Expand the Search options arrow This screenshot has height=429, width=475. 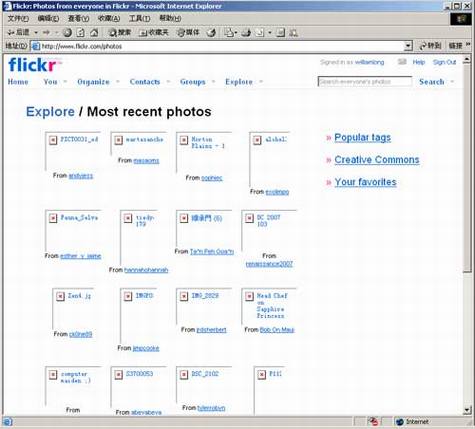coord(452,81)
